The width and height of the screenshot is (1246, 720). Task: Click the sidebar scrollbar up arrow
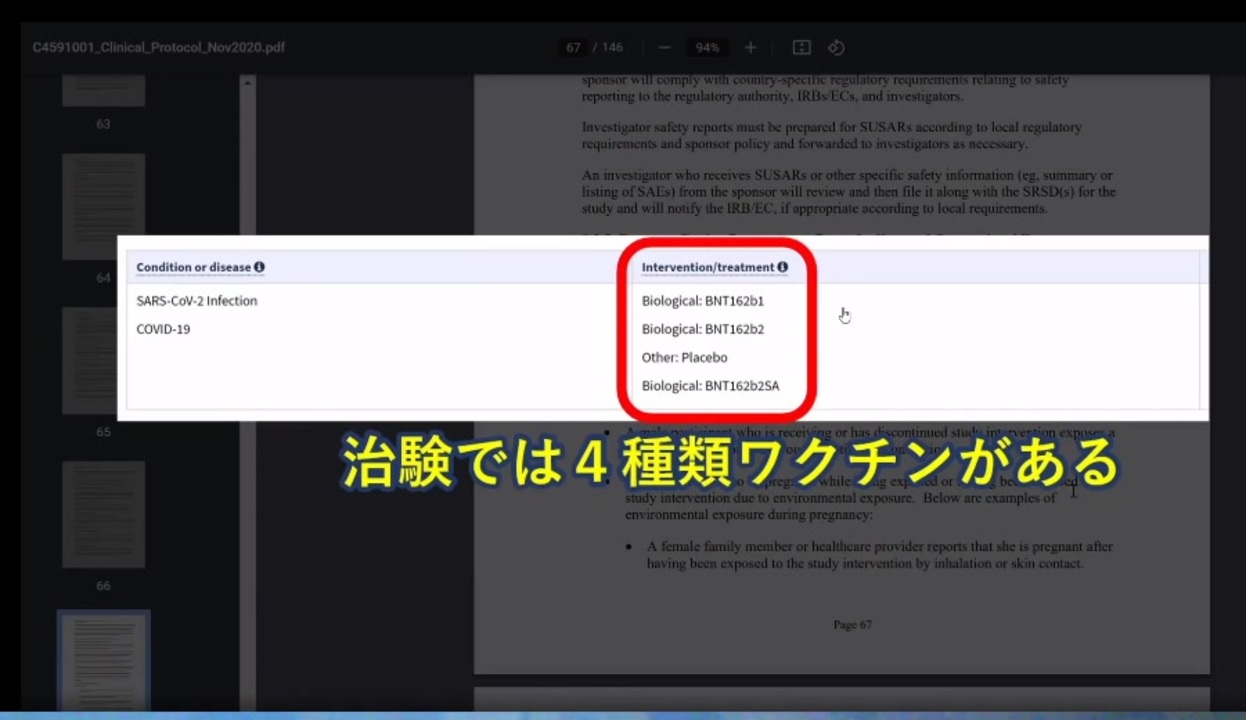pyautogui.click(x=248, y=82)
